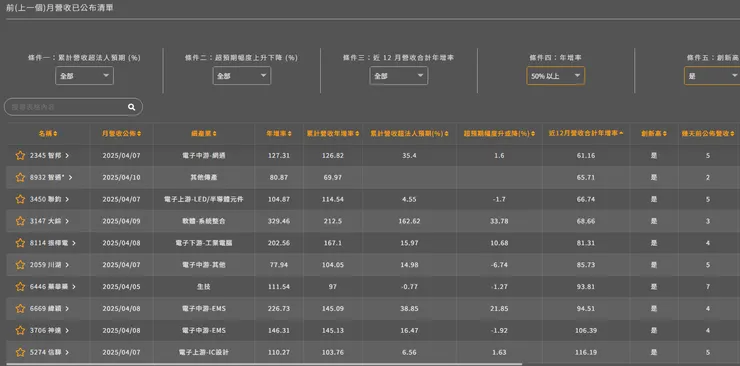Sort by 超預期幅度升或降(%) column header

499,134
